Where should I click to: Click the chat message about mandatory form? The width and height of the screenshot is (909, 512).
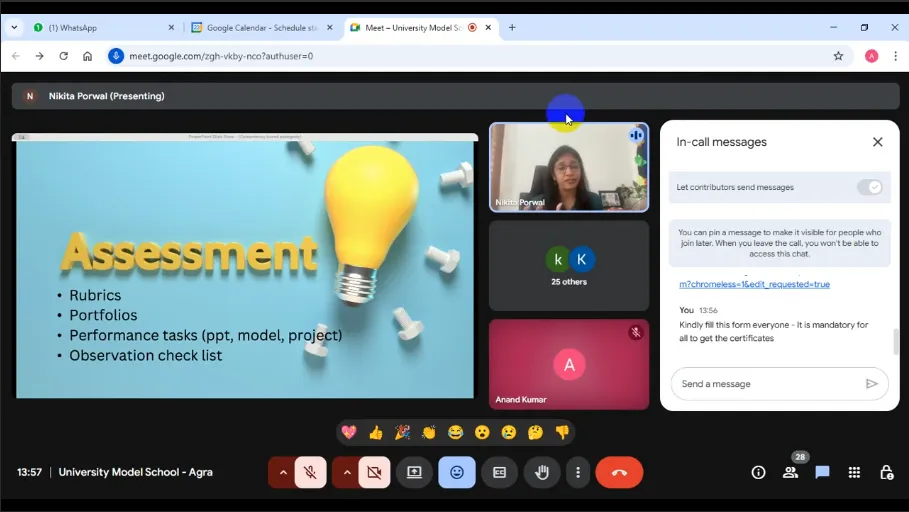(774, 332)
